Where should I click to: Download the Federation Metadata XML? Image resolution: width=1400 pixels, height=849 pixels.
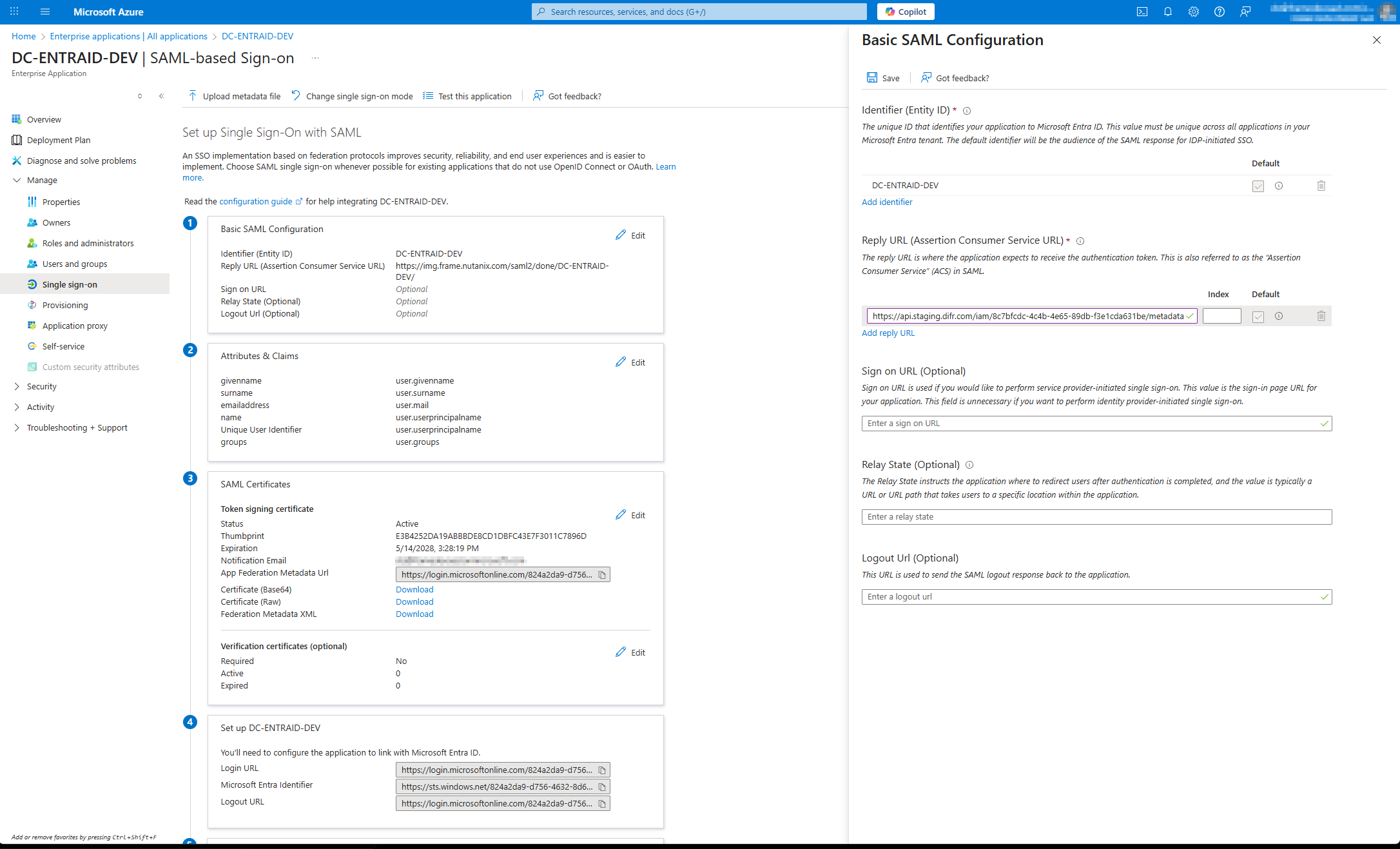[x=414, y=614]
